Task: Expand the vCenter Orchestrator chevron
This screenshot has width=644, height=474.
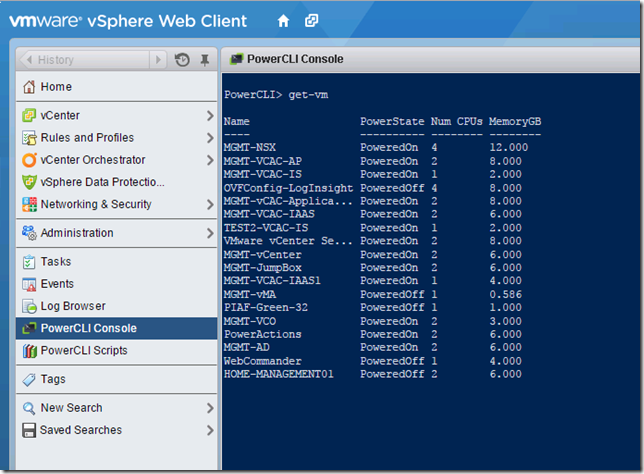Action: click(210, 160)
